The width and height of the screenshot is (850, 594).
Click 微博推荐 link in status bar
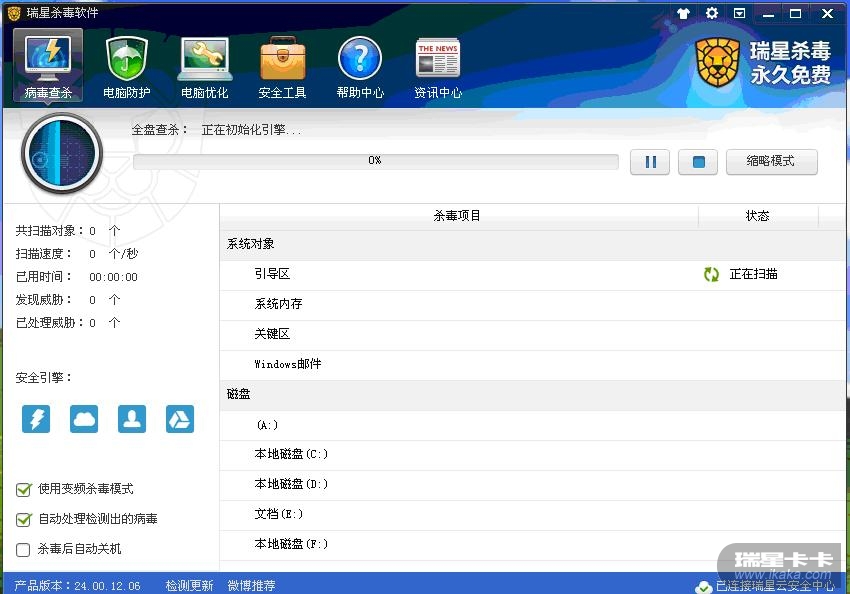point(252,585)
